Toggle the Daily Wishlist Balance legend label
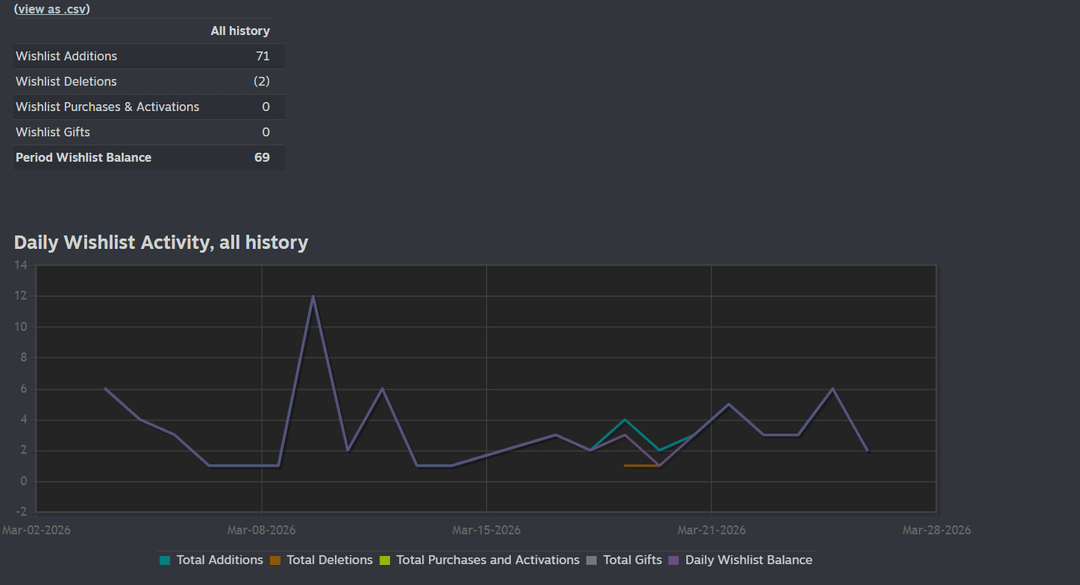The height and width of the screenshot is (585, 1080). [748, 560]
